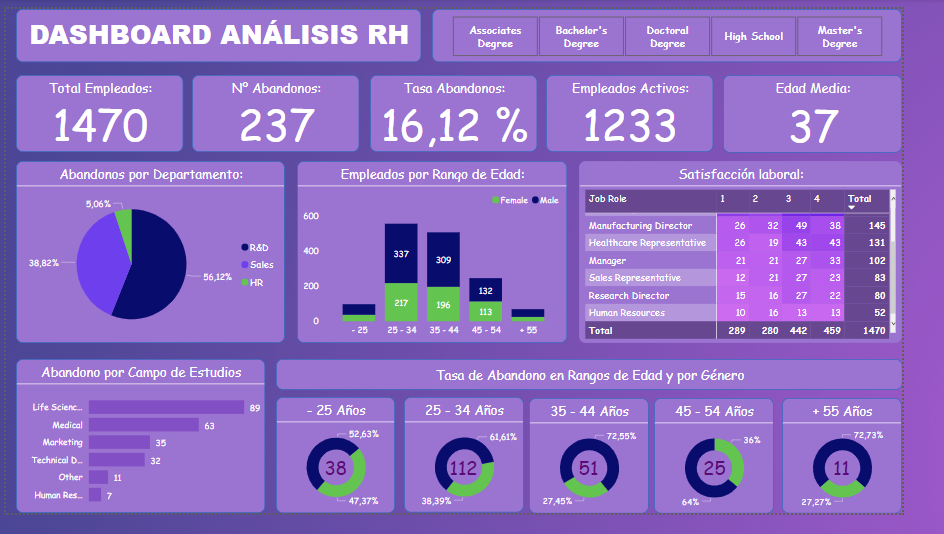The height and width of the screenshot is (534, 944).
Task: Click the Sales legend color marker
Action: (x=245, y=265)
